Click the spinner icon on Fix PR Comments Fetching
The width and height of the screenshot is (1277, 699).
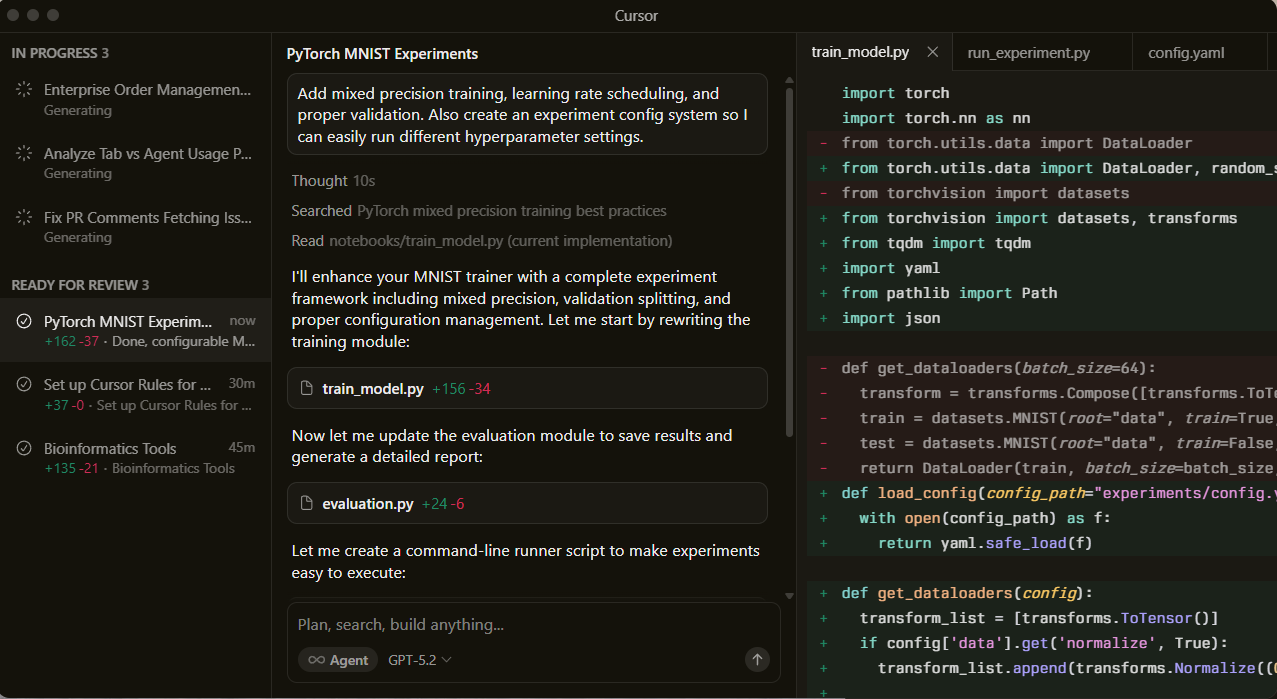click(x=22, y=218)
